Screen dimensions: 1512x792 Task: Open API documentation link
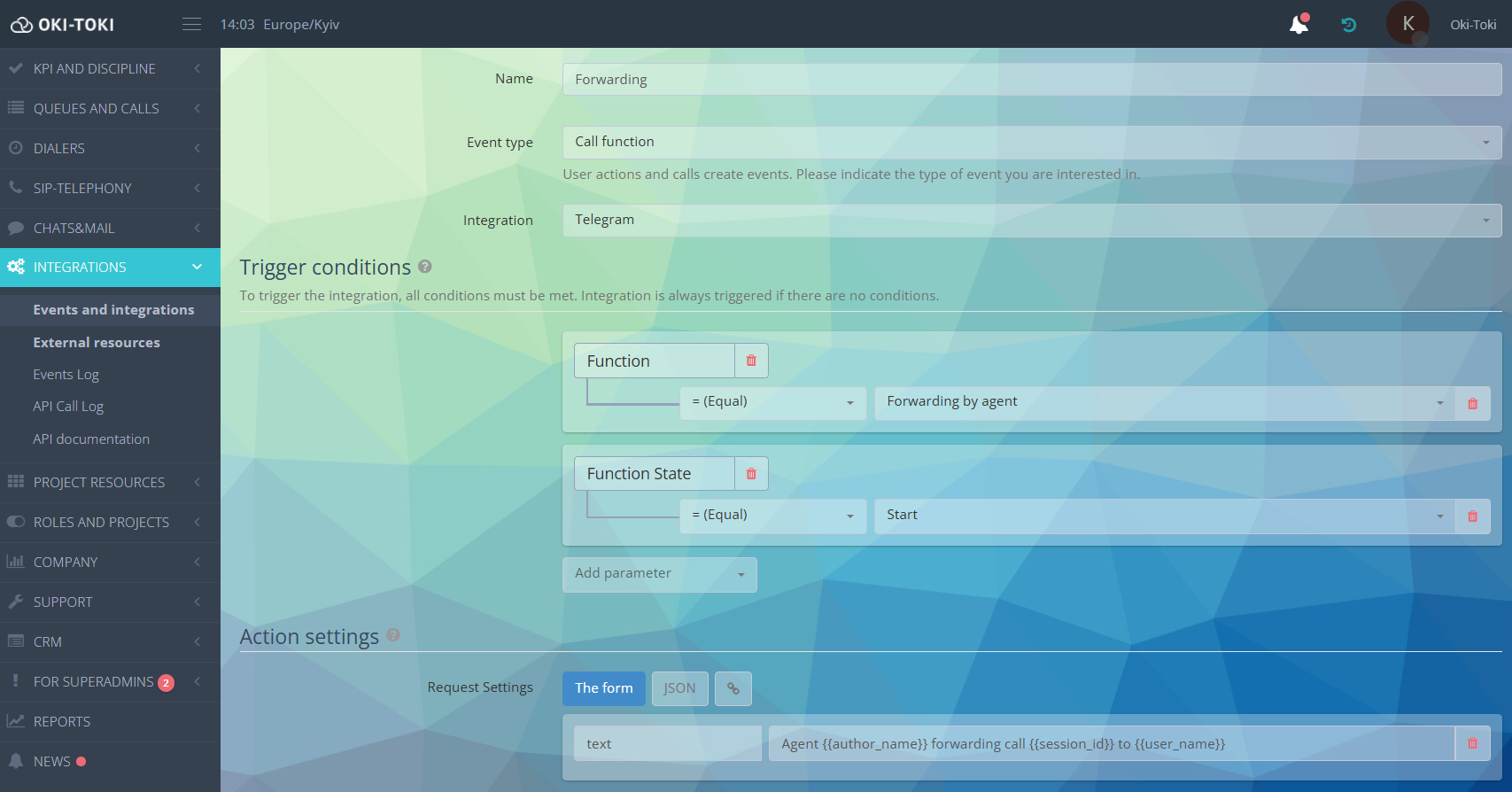[91, 439]
